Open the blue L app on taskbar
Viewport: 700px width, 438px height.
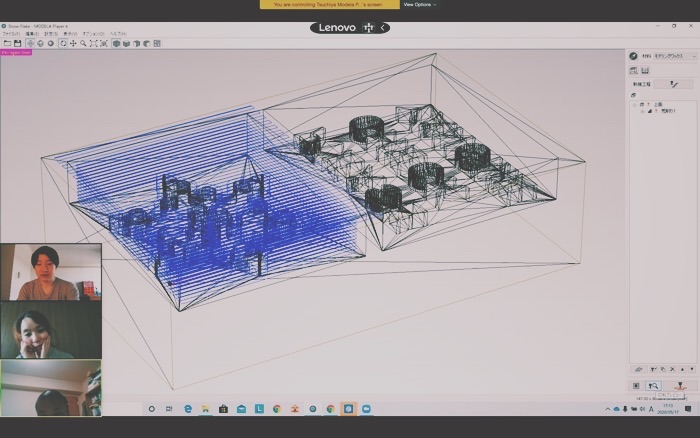pos(259,409)
